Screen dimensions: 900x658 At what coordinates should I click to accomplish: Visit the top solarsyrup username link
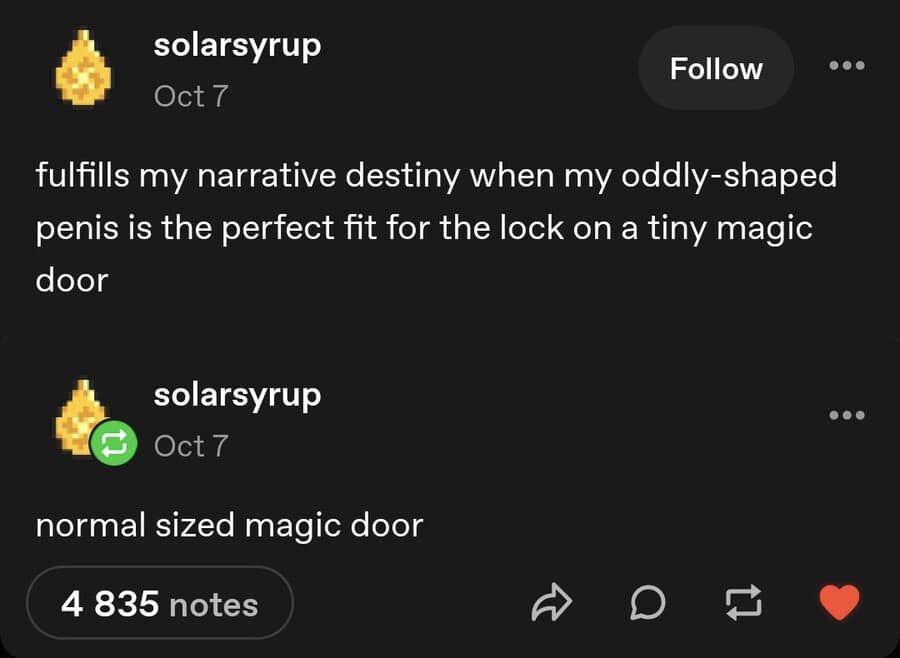pos(237,46)
